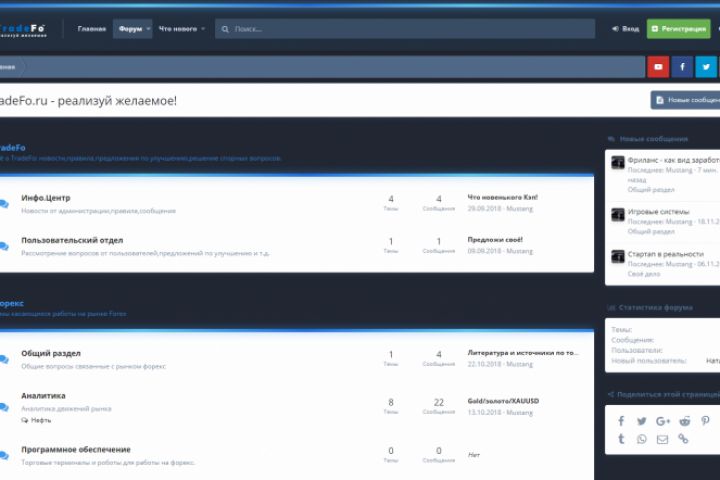Expand the Что нового dropdown arrow

point(203,29)
